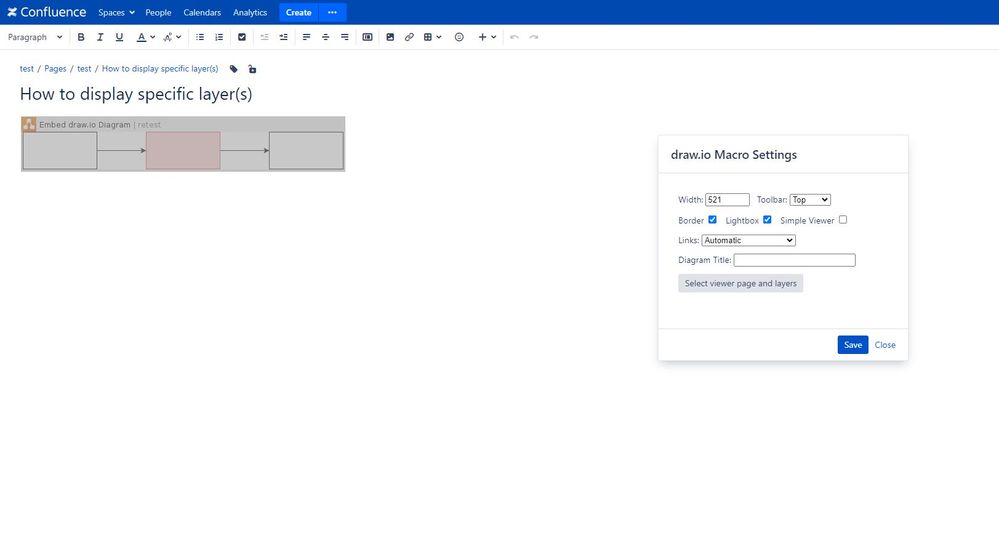Open the page layout tool
Screen dimensions: 999x543
(x=368, y=37)
